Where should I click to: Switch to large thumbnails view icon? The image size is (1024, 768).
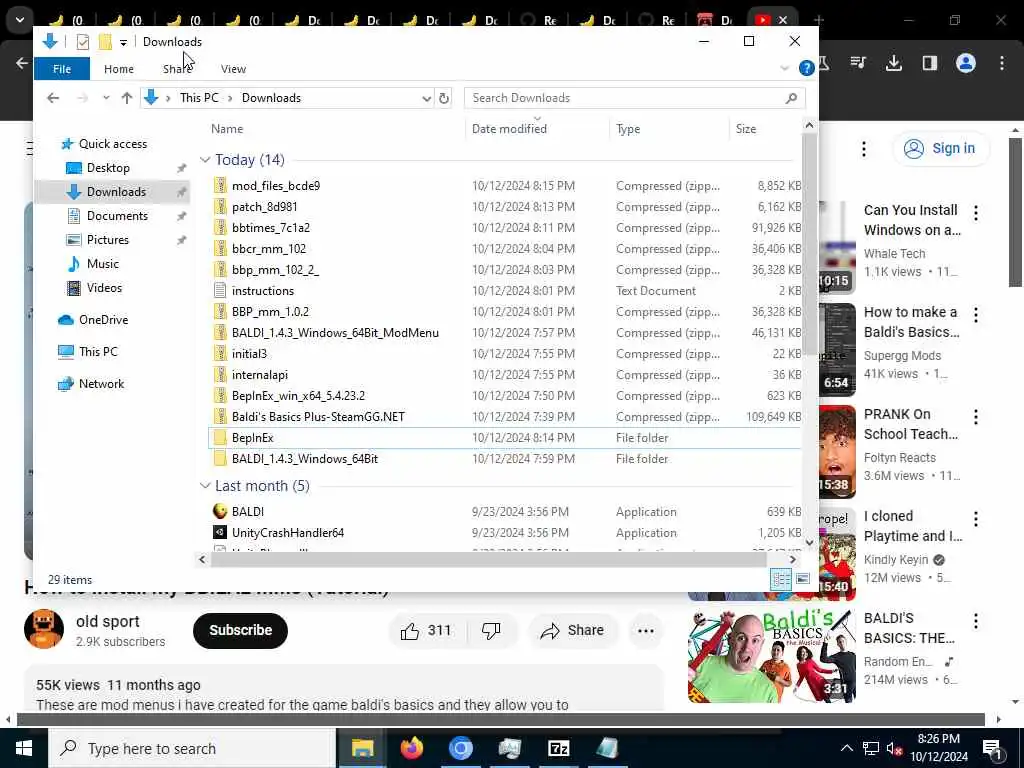tap(803, 579)
